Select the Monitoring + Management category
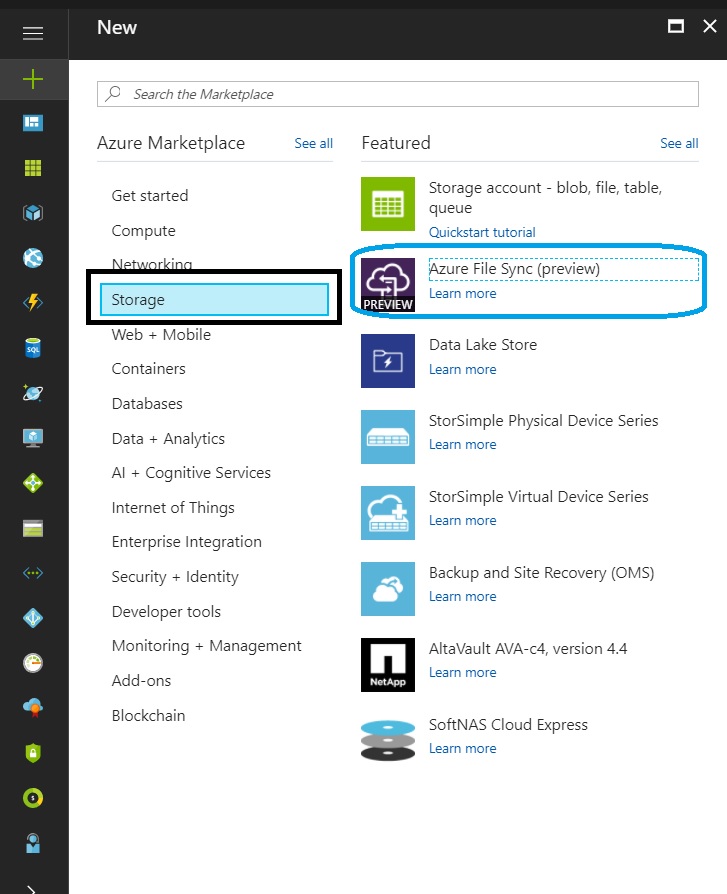Viewport: 727px width, 894px height. pos(206,646)
